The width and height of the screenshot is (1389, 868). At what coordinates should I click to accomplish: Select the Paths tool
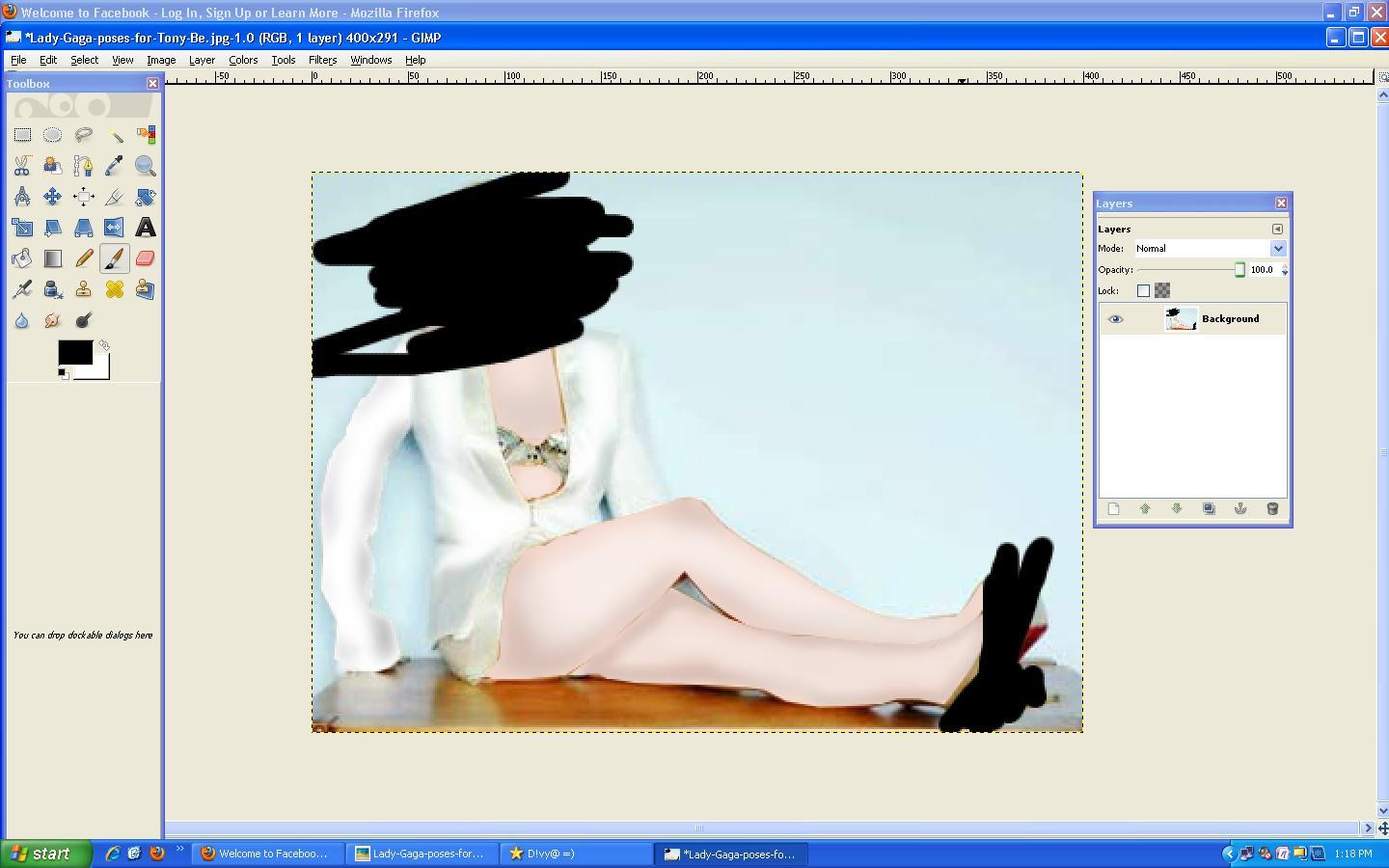click(84, 166)
